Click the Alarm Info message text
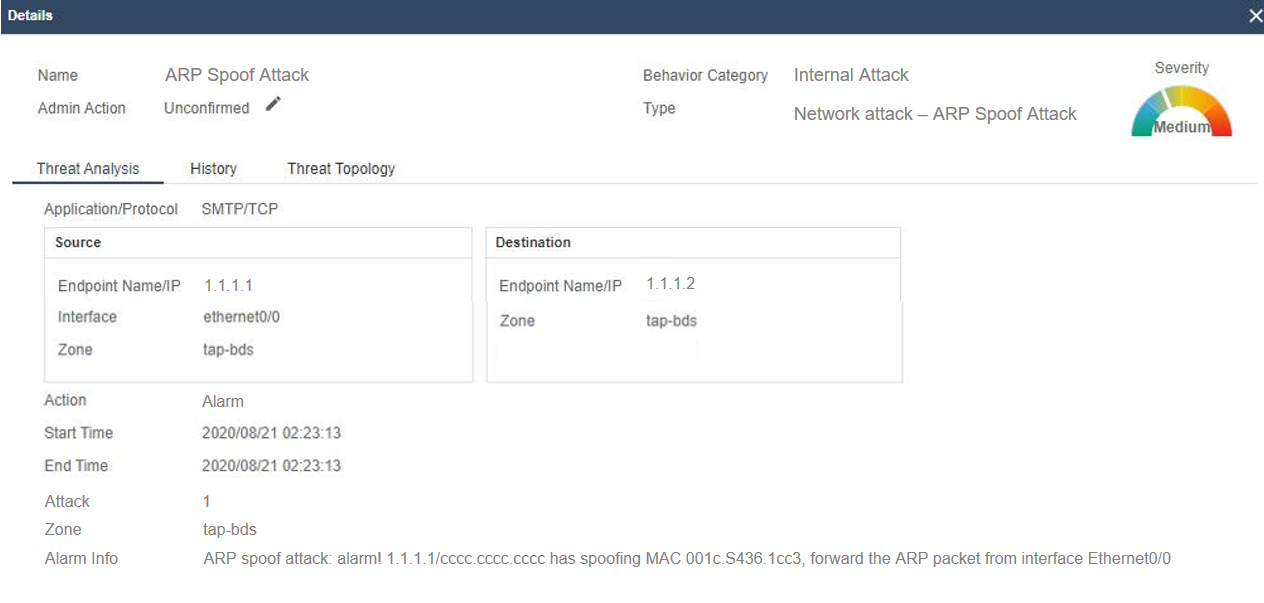Viewport: 1264px width, 603px height. click(687, 558)
